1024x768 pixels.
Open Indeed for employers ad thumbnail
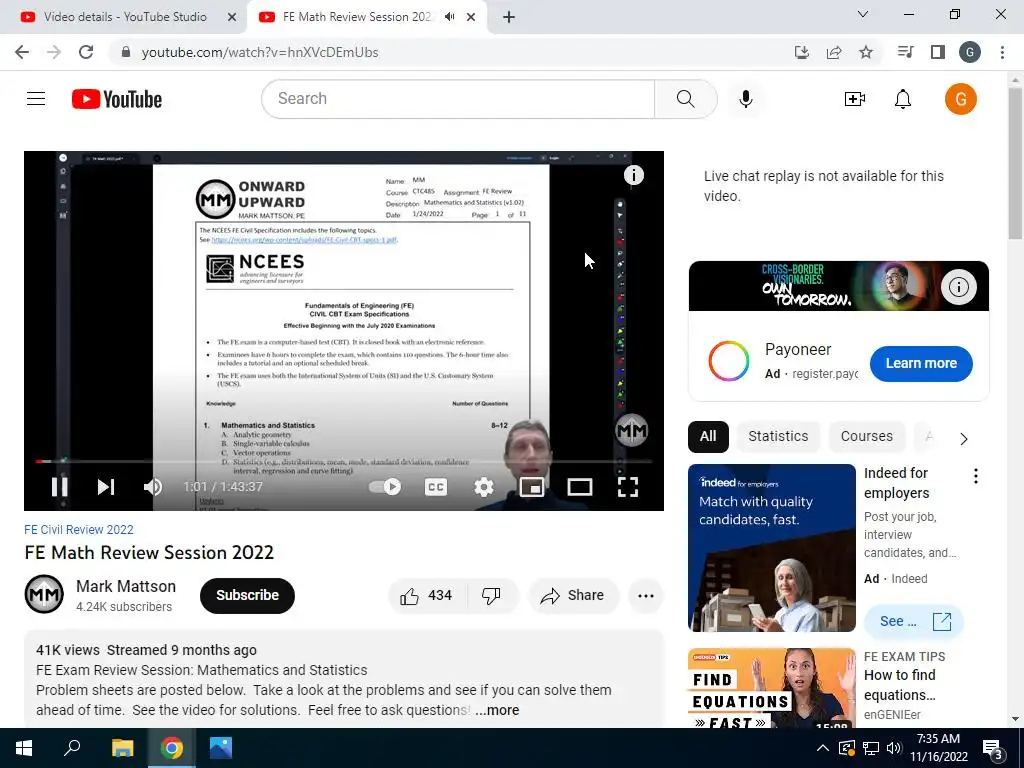click(x=771, y=548)
